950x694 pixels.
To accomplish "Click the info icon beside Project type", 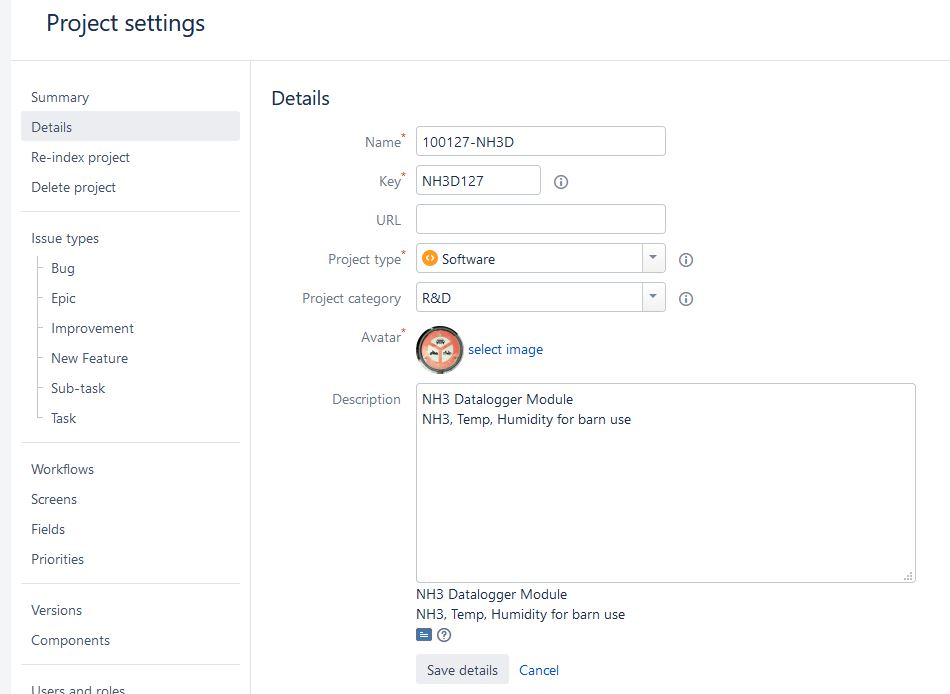I will coord(686,260).
